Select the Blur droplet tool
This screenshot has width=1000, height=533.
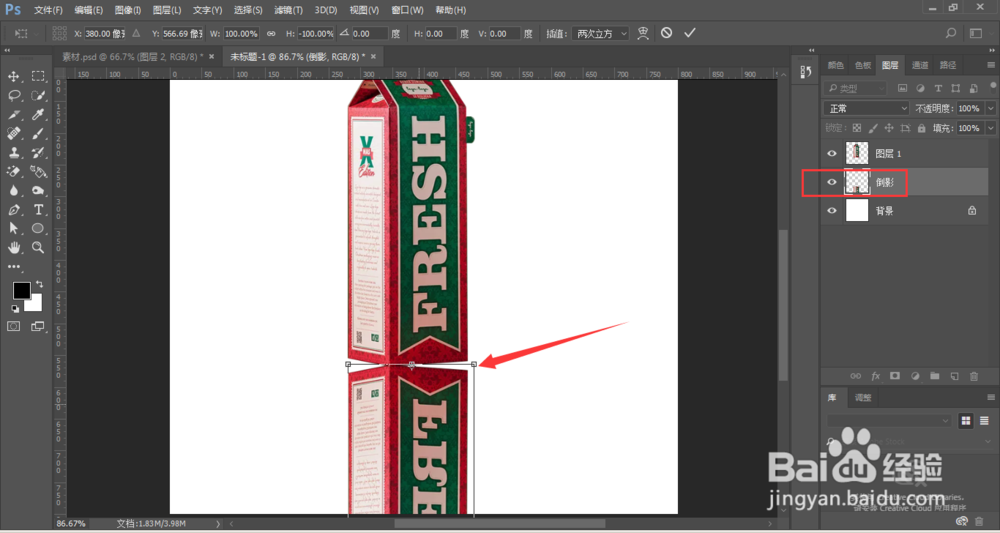point(13,191)
